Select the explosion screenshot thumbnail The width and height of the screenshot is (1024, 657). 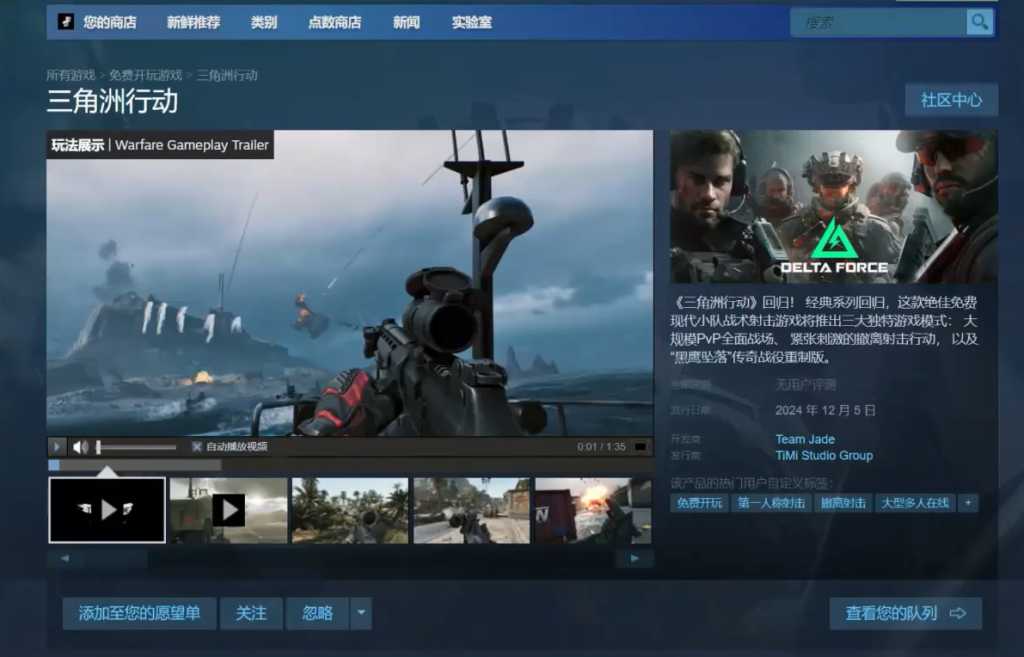click(593, 510)
